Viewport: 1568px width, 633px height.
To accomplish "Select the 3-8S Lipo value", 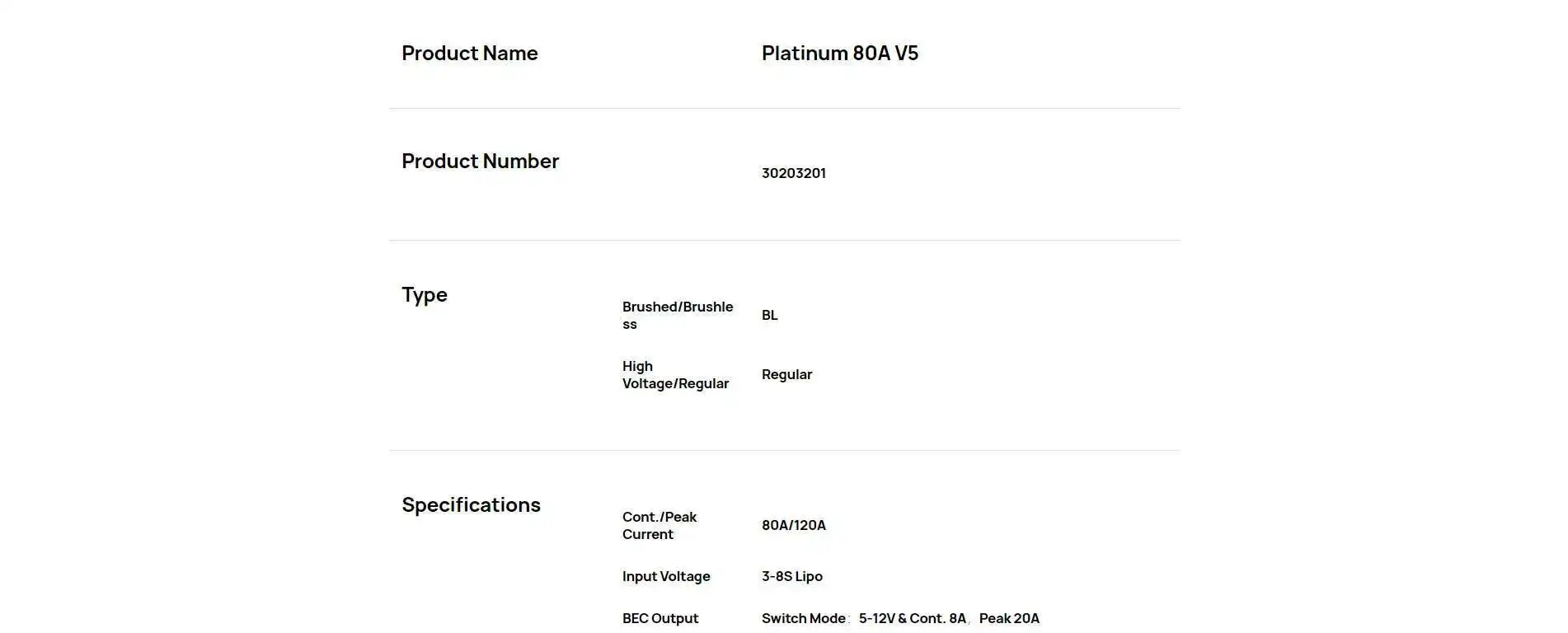I will click(x=791, y=576).
